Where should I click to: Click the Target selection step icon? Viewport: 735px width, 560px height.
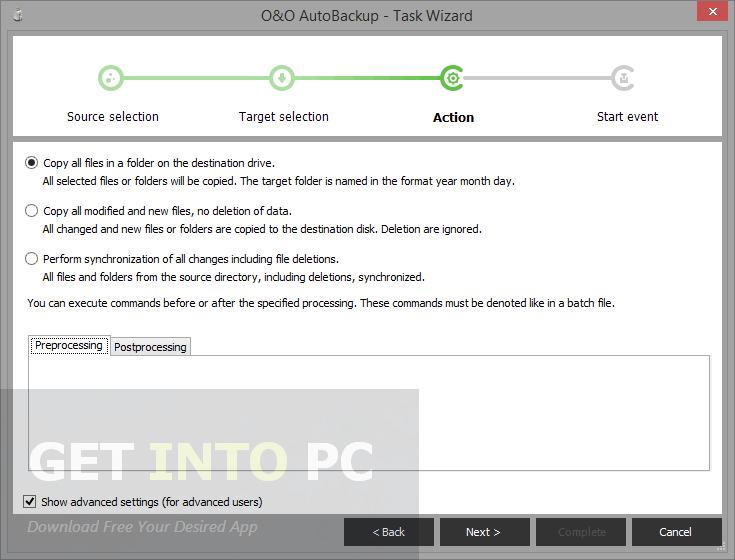282,78
